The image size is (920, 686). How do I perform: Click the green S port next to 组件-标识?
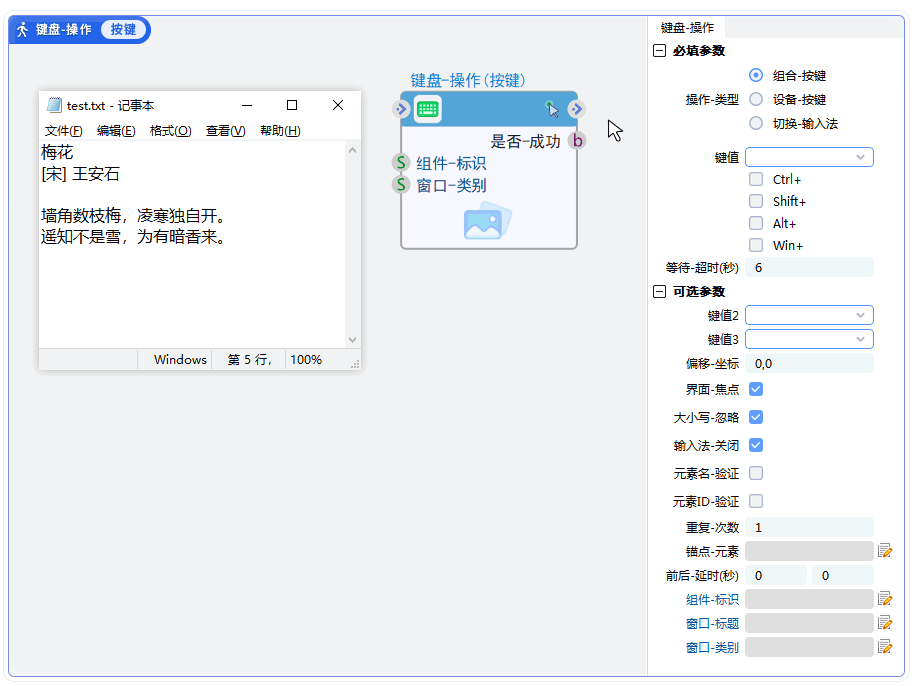401,163
